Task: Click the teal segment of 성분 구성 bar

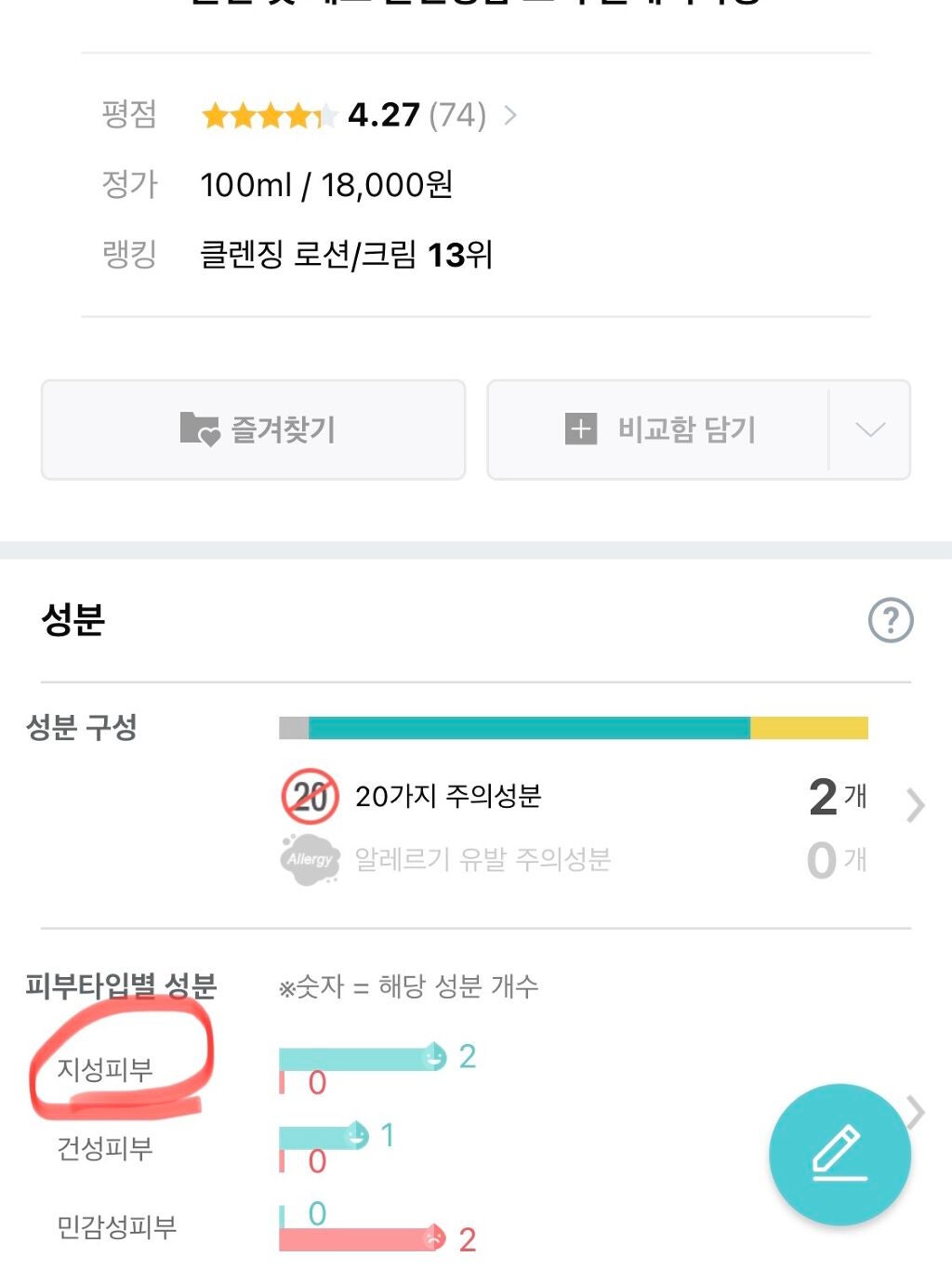Action: [528, 728]
